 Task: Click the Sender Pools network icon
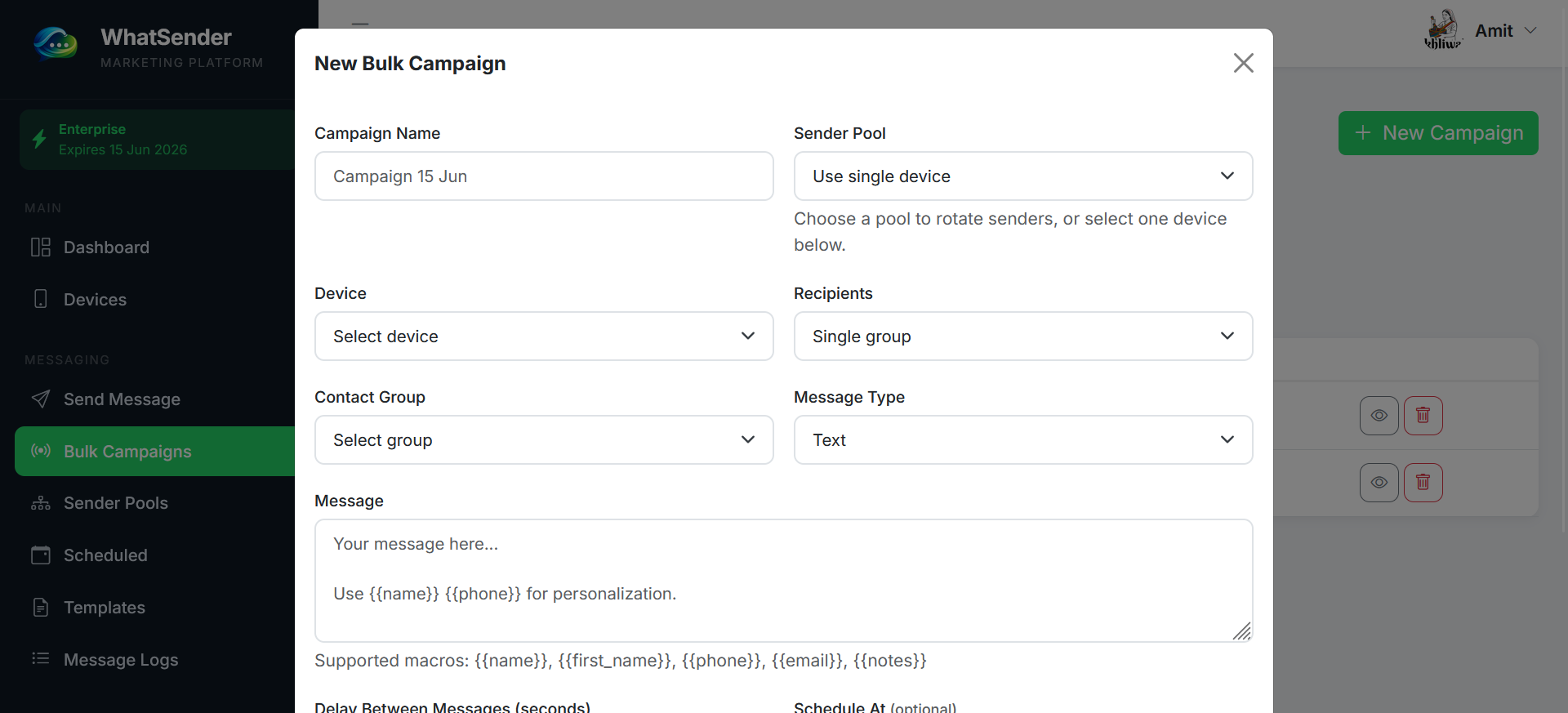[41, 503]
